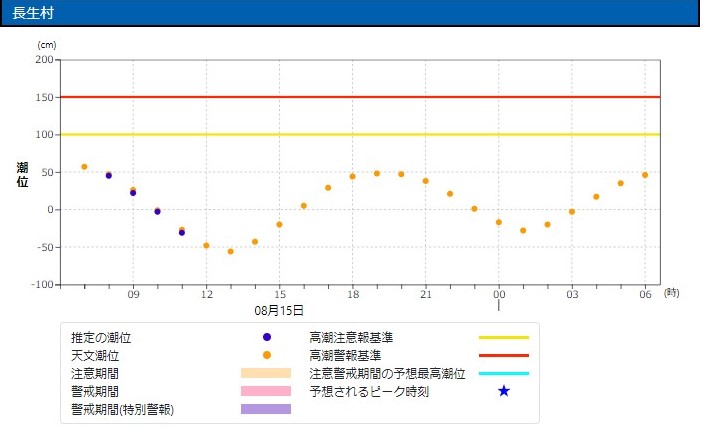Click the yellow line sample beside 高潮注意報基準
Image resolution: width=718 pixels, height=440 pixels.
tap(504, 337)
